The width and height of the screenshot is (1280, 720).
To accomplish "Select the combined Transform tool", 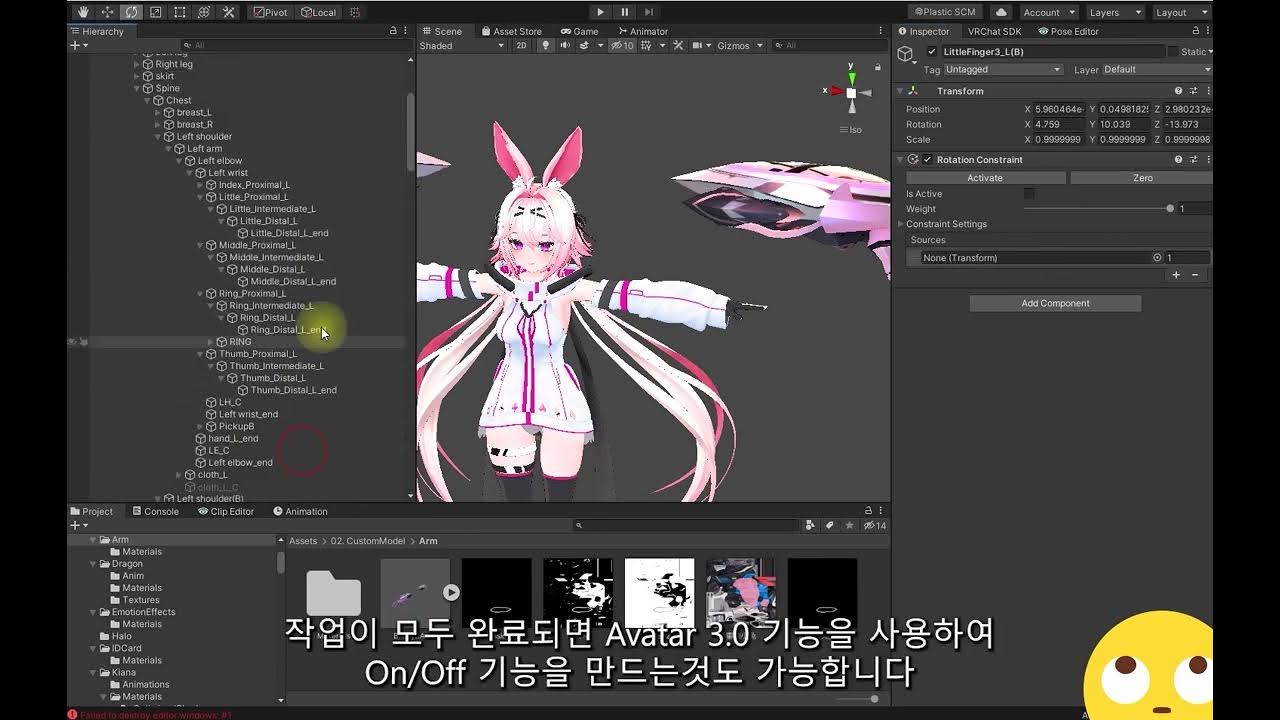I will 204,12.
